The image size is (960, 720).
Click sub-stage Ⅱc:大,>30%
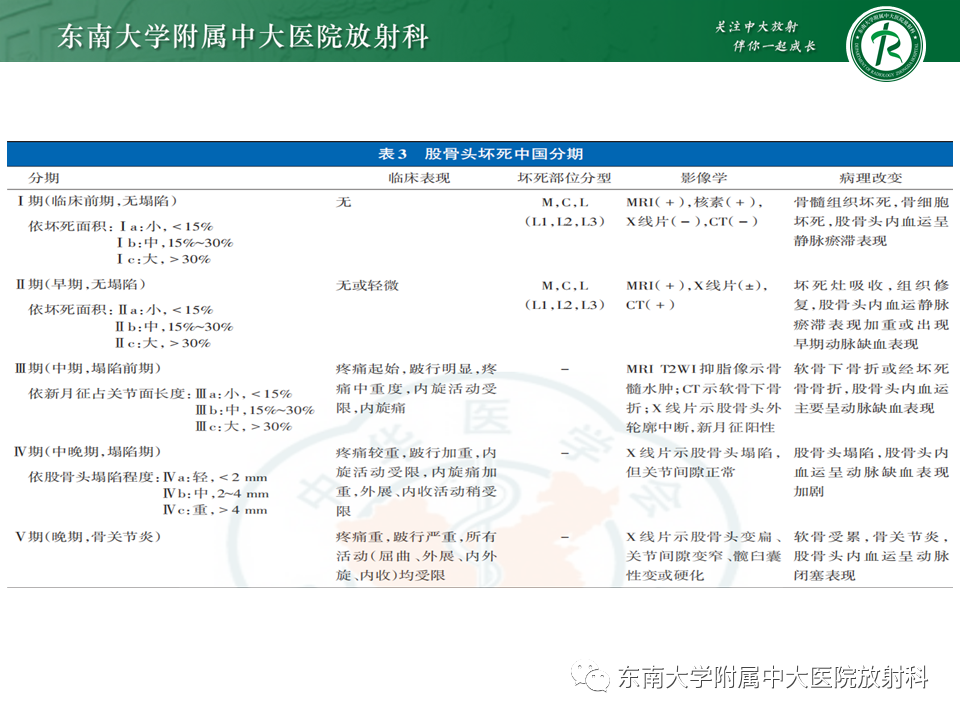tap(163, 343)
